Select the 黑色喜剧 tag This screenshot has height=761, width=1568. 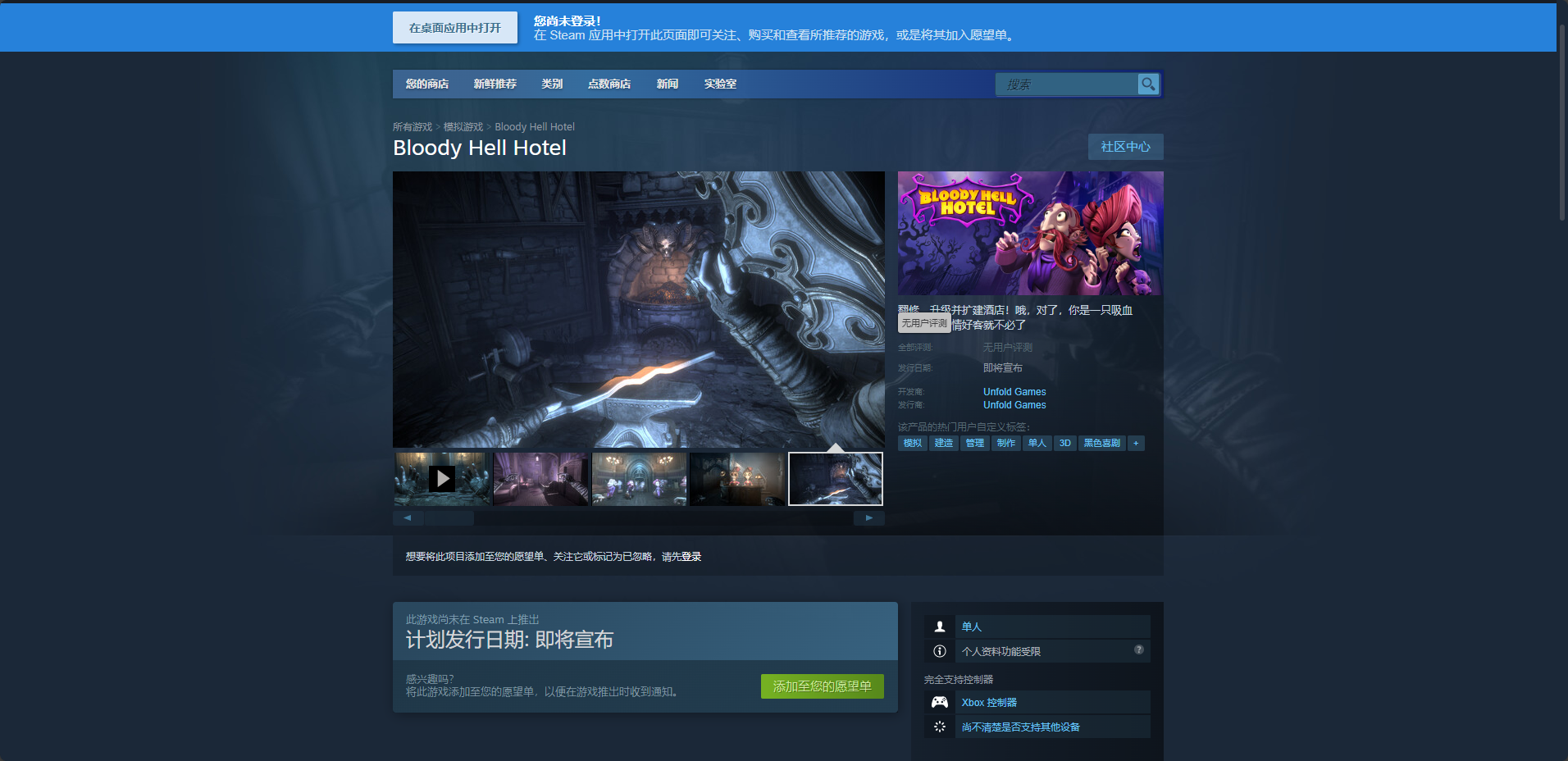1102,443
